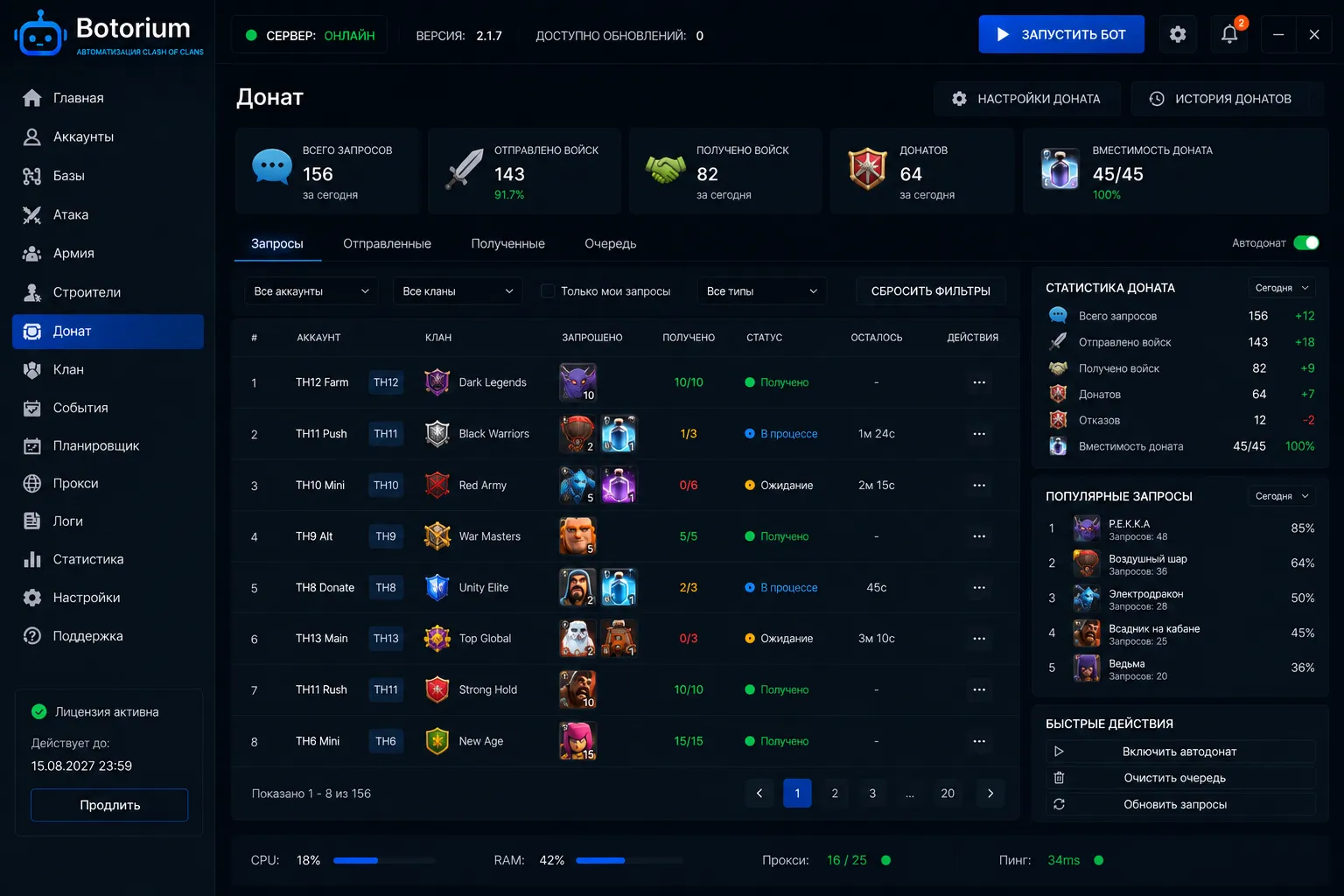Switch to the Отправленные tab
The width and height of the screenshot is (1344, 896).
tap(387, 244)
